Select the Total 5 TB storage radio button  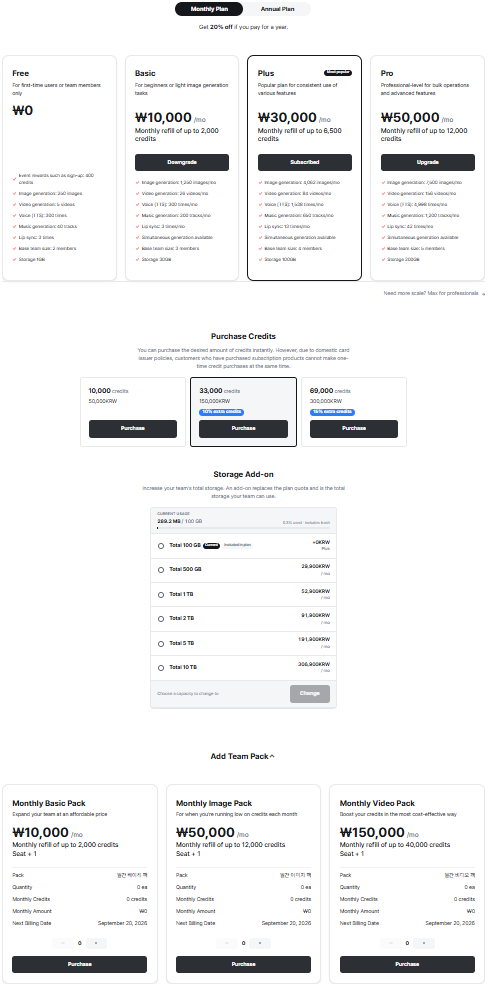click(161, 644)
